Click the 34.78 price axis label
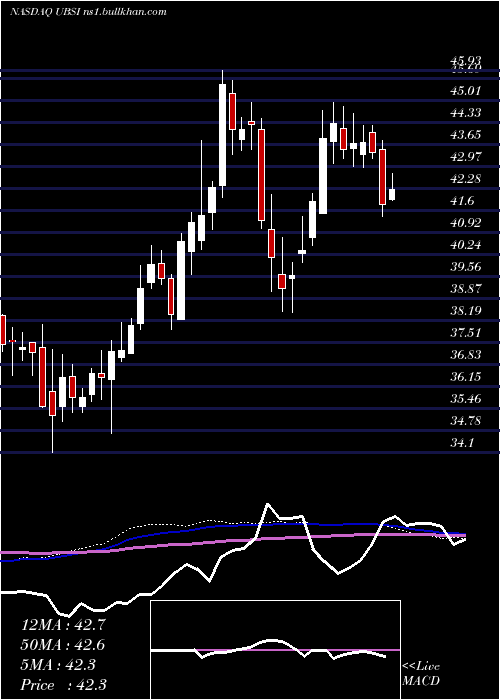 (x=465, y=421)
